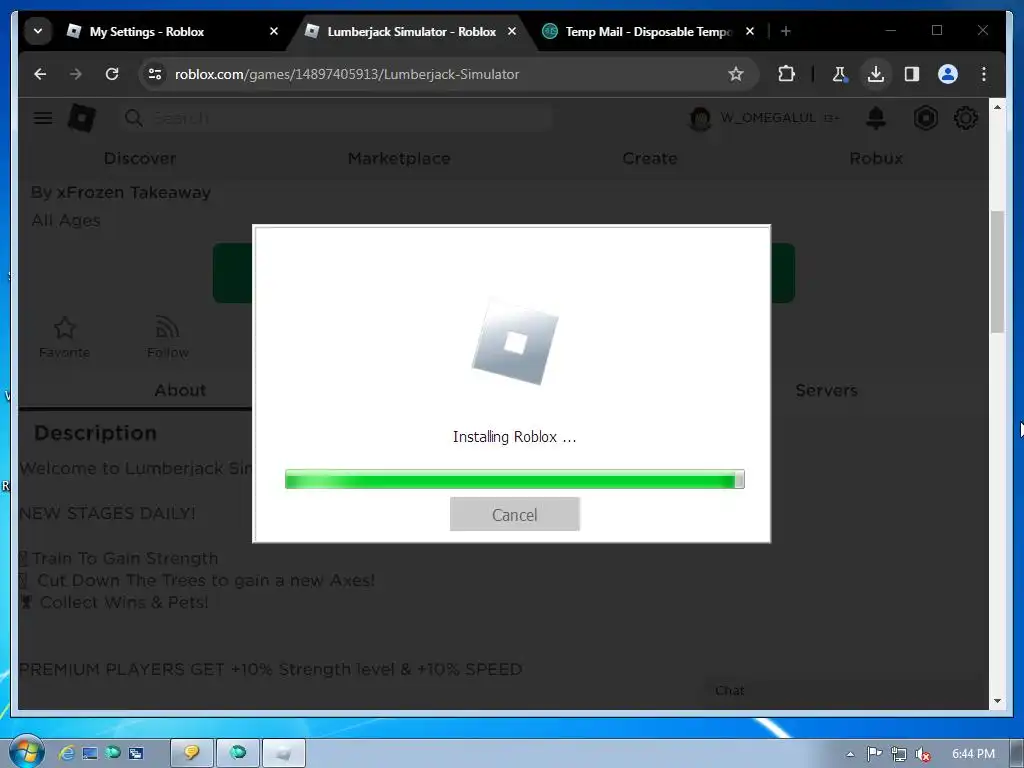Open a new browser tab
Image resolution: width=1024 pixels, height=768 pixels.
(786, 31)
